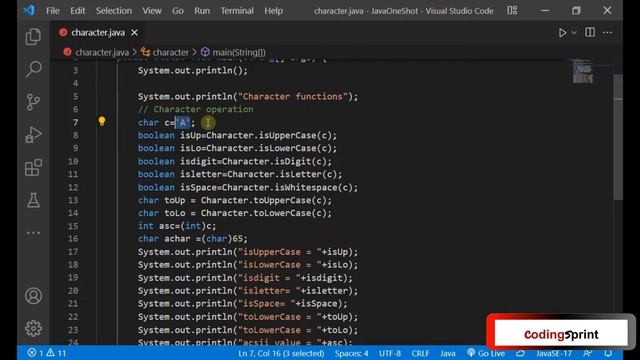Click the VS Code logo icon
The width and height of the screenshot is (640, 360).
click(29, 10)
